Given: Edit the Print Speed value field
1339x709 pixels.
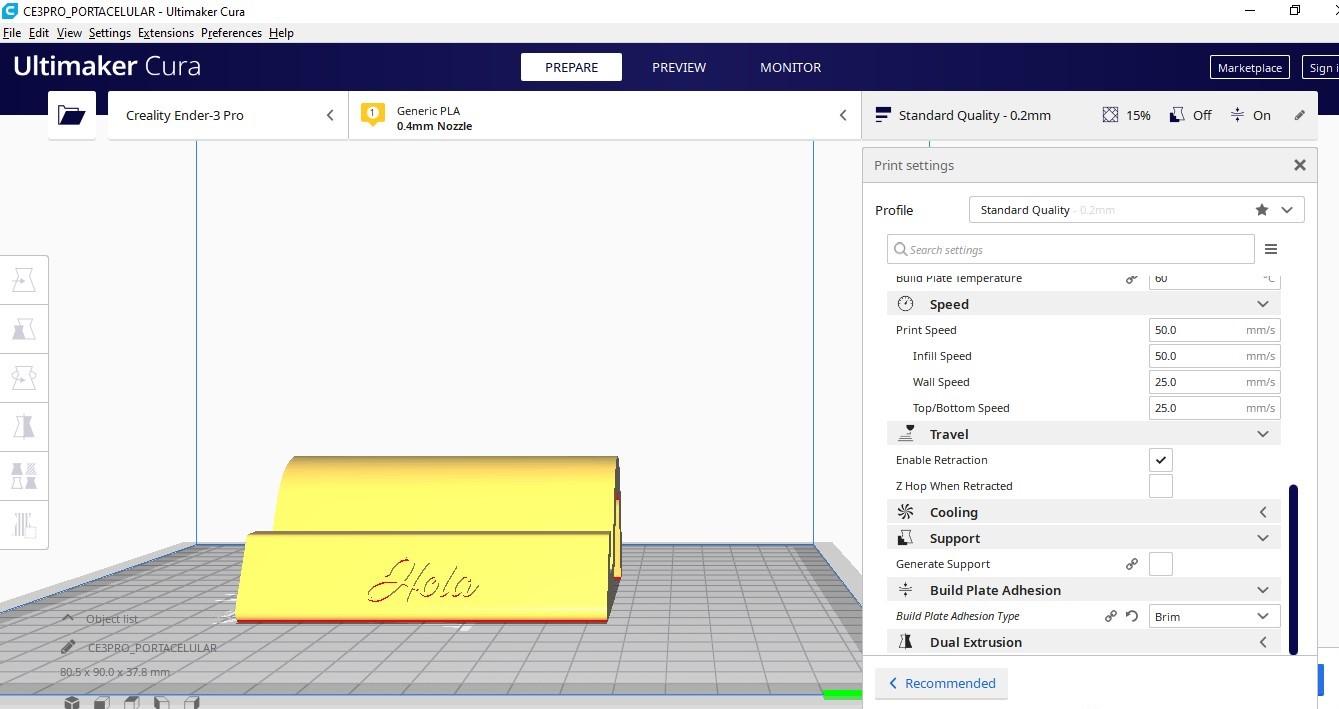Looking at the screenshot, I should 1214,330.
